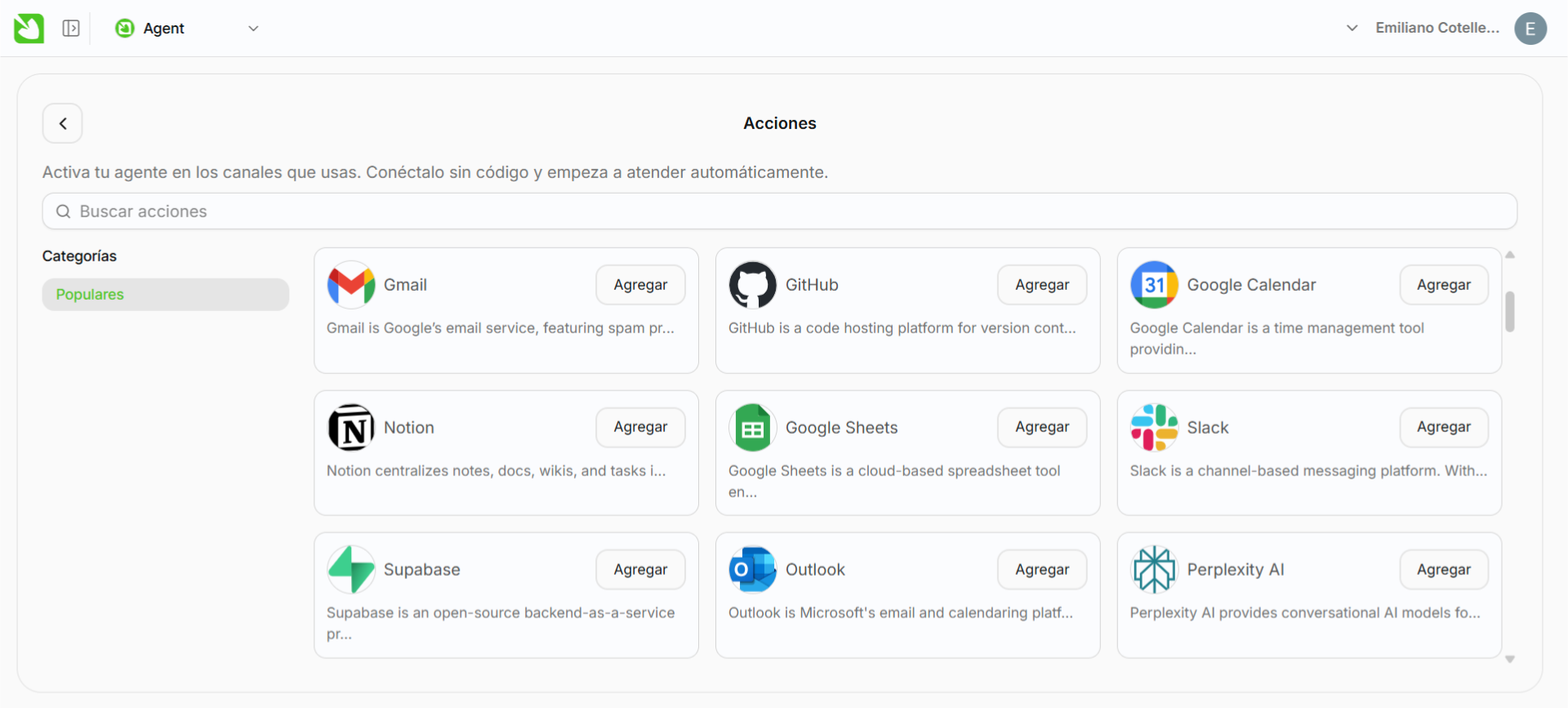Click the GitHub octocat icon
Screen dimensions: 1568x708
pos(752,285)
